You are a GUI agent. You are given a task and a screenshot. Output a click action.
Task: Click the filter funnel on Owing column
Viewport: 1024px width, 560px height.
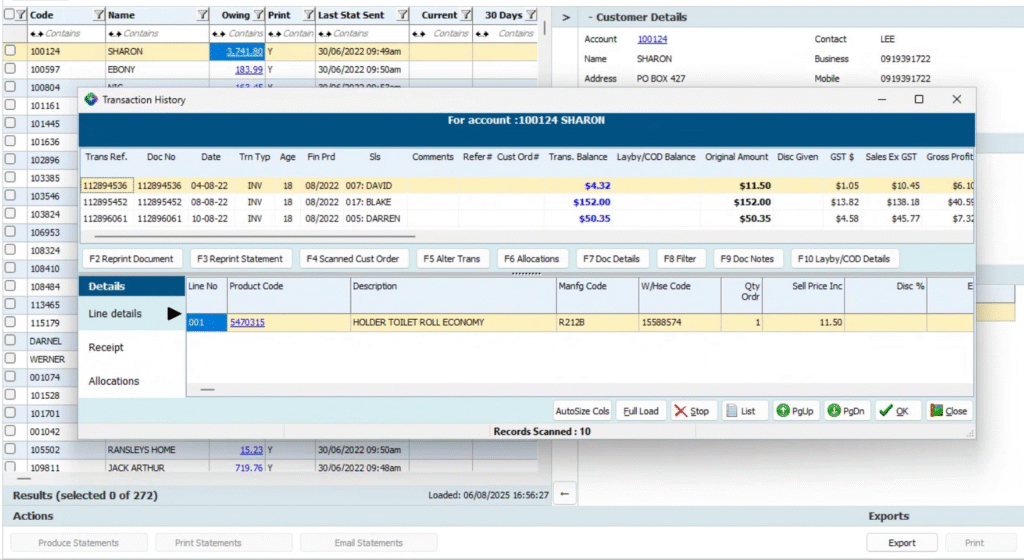(x=259, y=14)
